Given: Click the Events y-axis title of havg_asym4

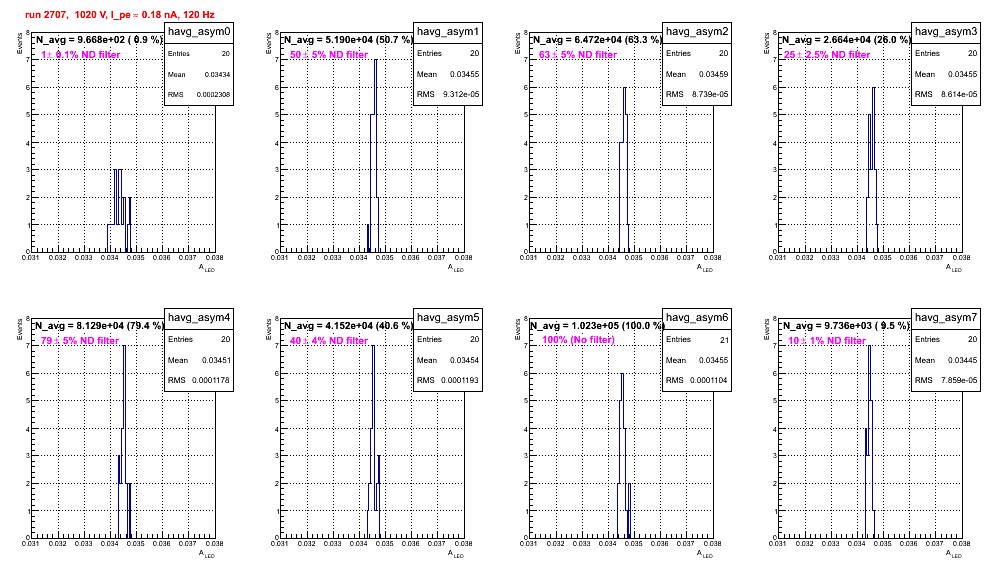Looking at the screenshot, I should [x=19, y=330].
